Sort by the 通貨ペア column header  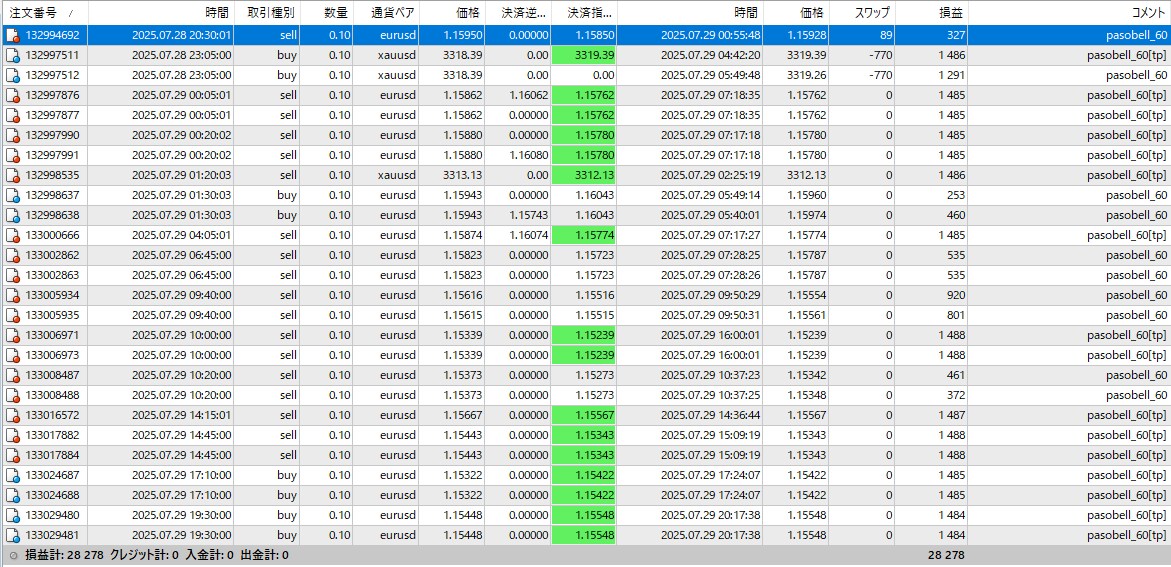click(x=385, y=13)
